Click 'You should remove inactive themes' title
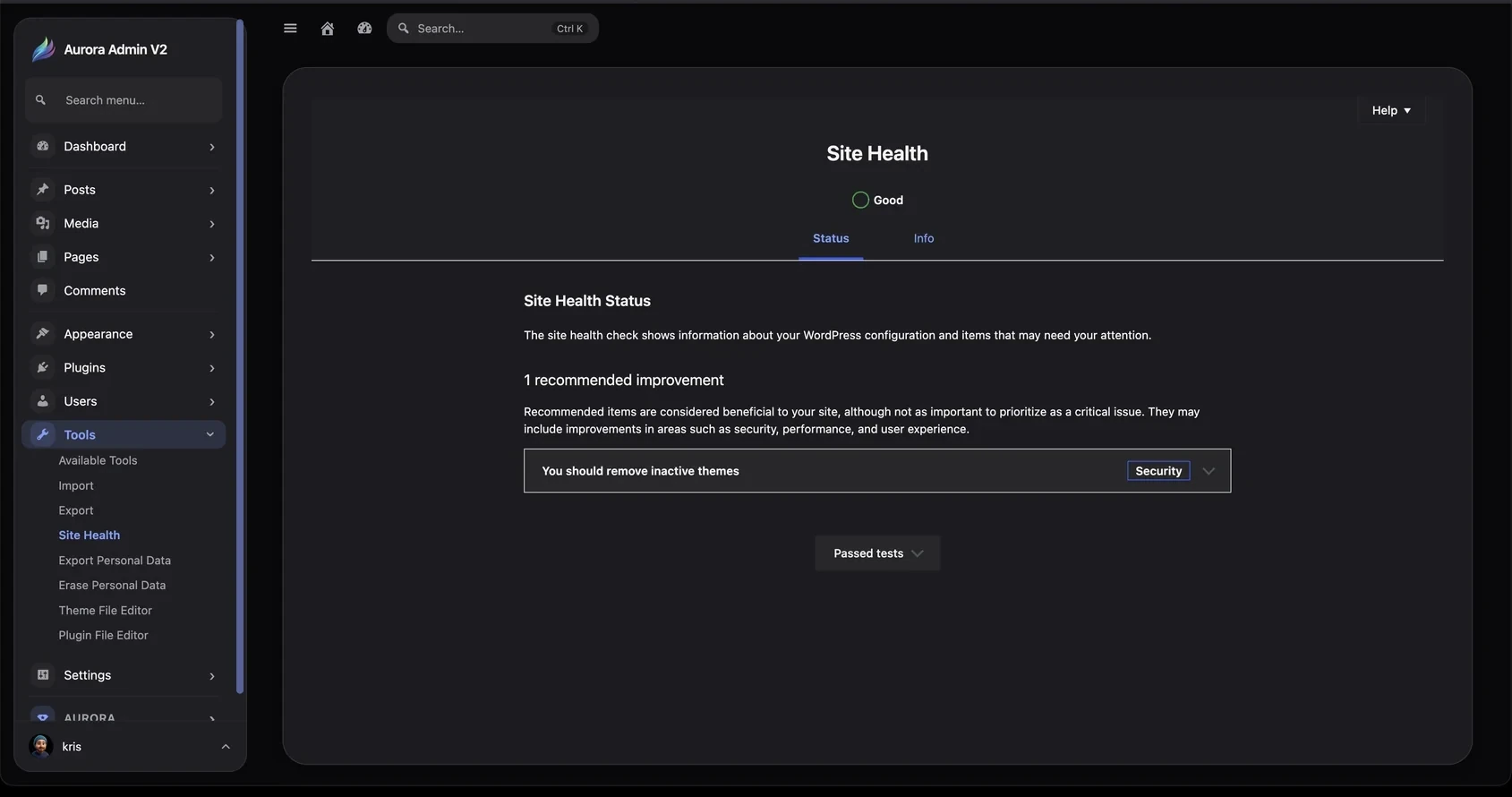Screen dimensions: 1512x797 point(640,471)
